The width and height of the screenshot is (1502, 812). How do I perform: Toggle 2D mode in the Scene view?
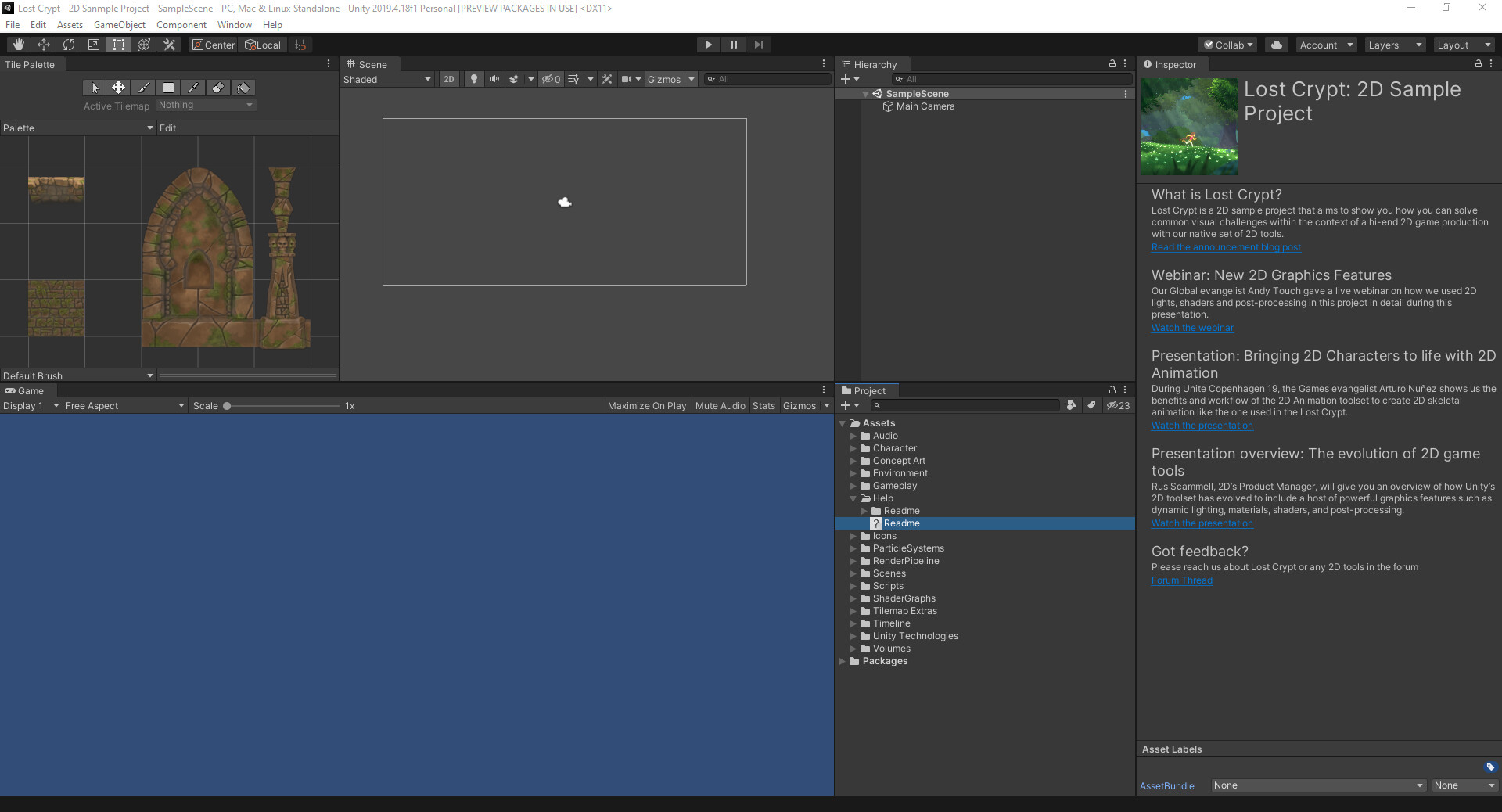[449, 79]
